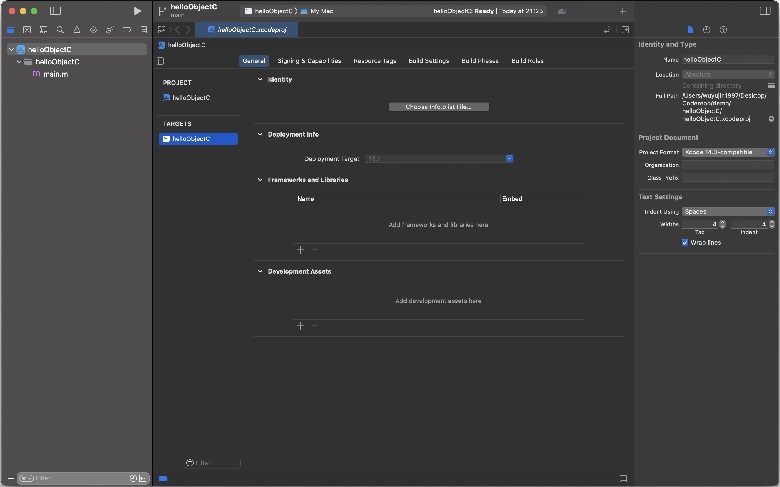Show the Quick Help inspector
Screen dimensions: 780x487
[723, 30]
